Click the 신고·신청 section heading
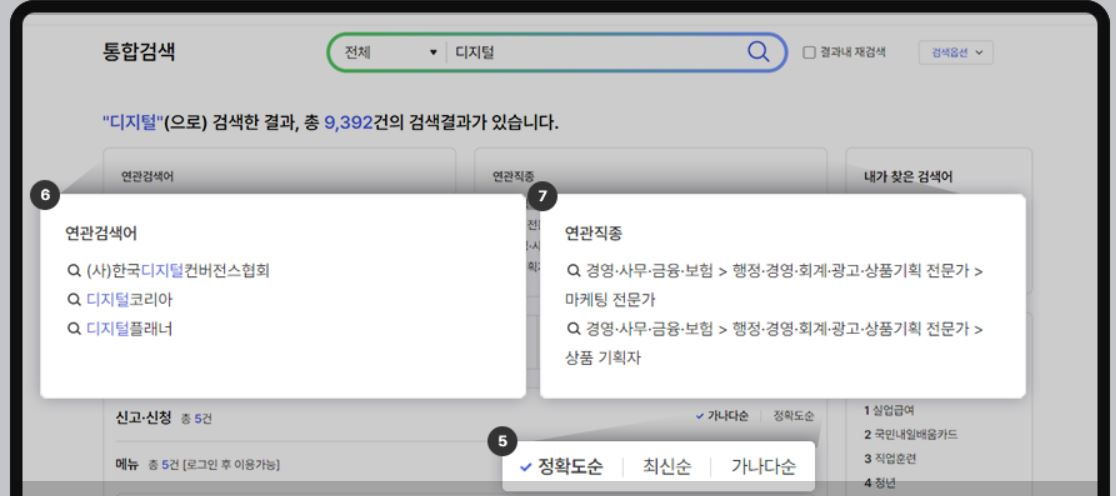This screenshot has width=1116, height=496. [x=143, y=418]
